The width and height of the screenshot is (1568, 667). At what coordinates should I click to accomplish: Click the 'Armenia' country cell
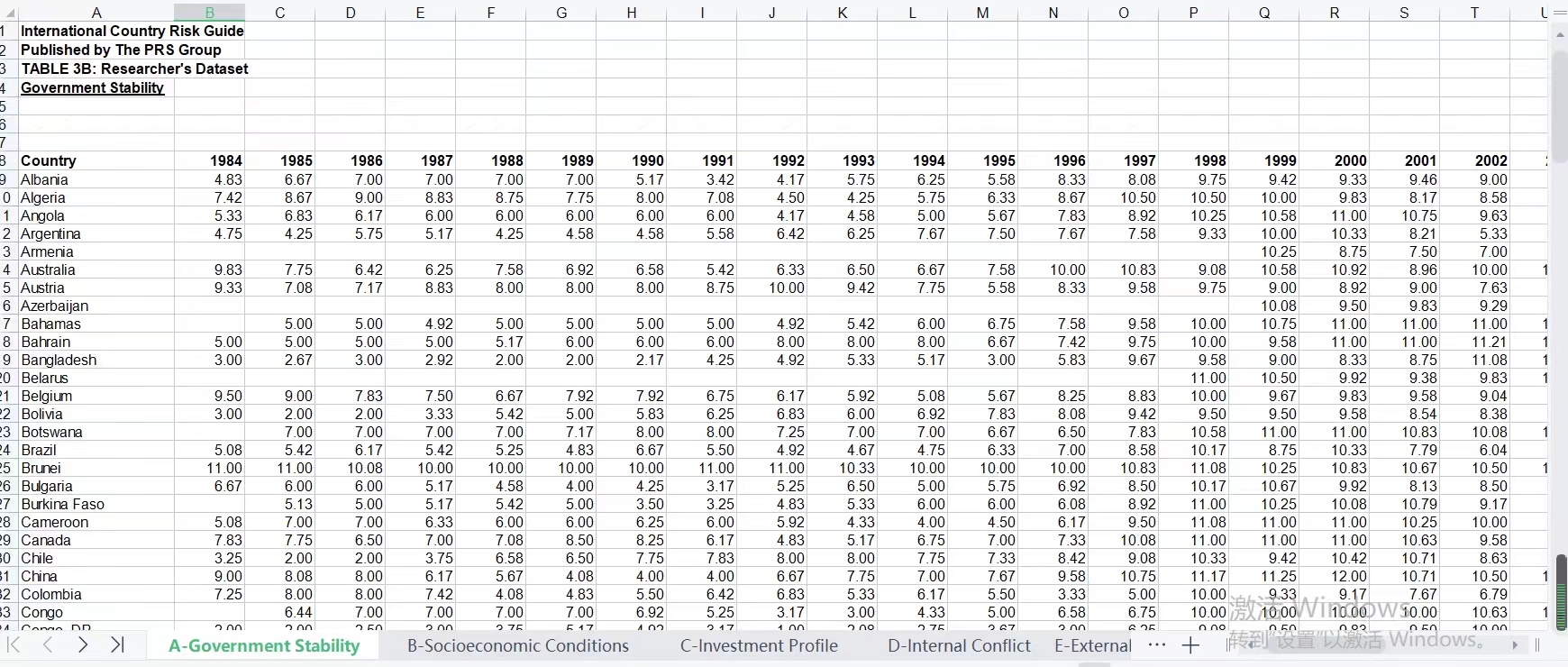[96, 251]
